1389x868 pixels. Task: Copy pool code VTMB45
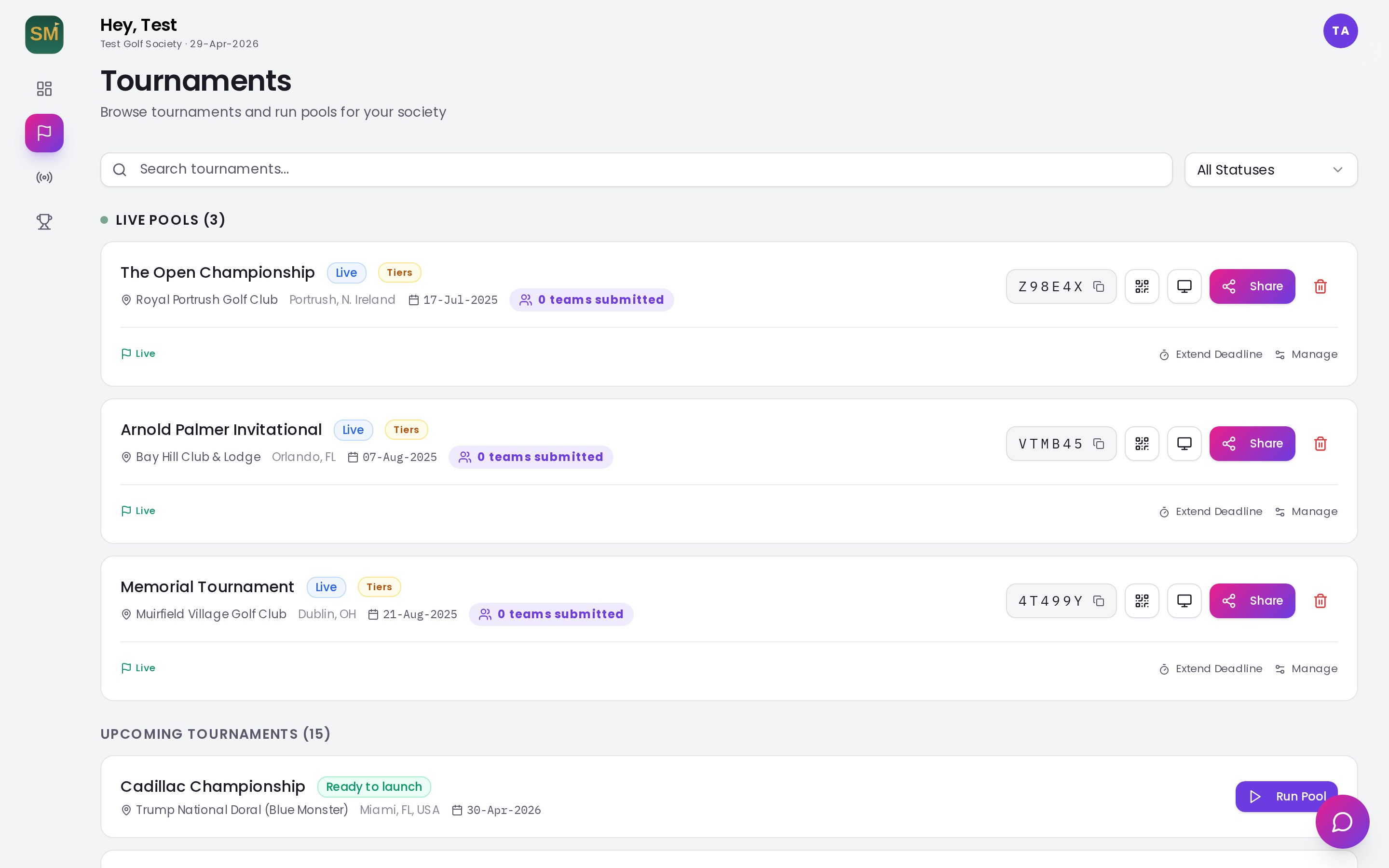(x=1099, y=444)
